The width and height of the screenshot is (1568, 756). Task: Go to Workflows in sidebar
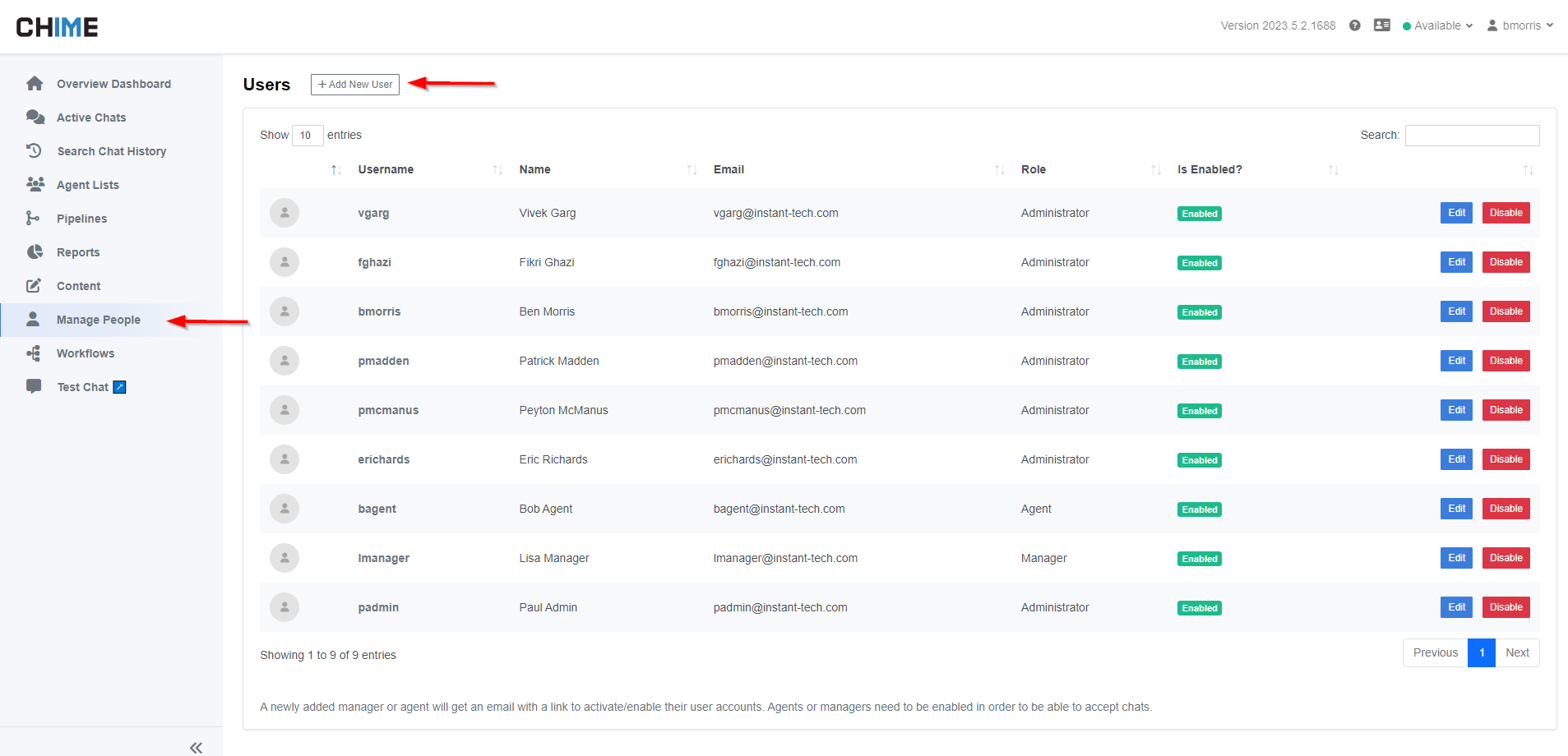tap(86, 353)
